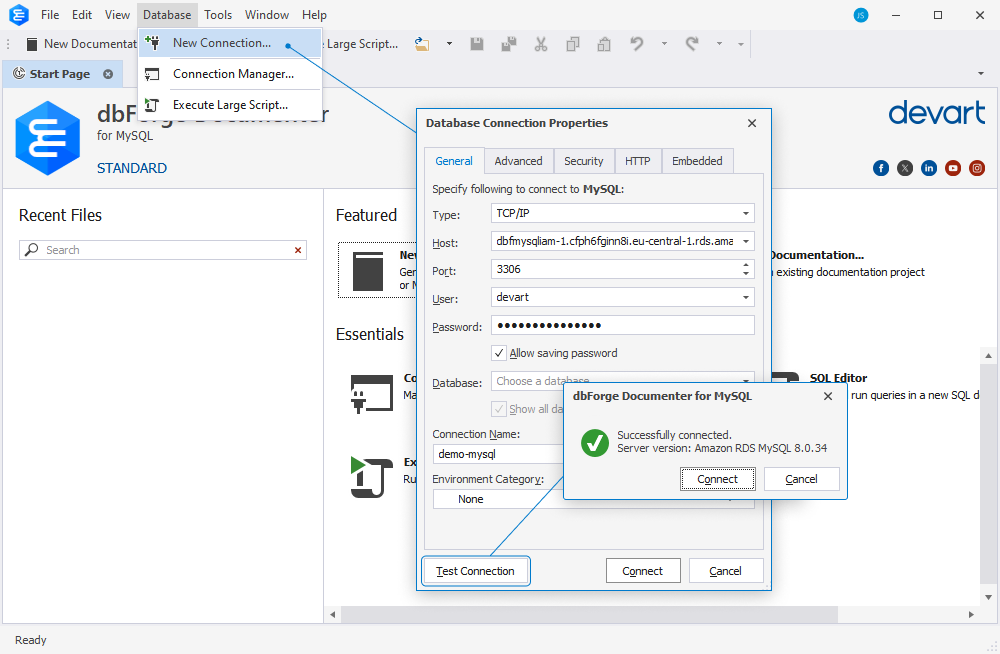Click Cancel in the success message box
Viewport: 1000px width, 654px height.
[801, 479]
